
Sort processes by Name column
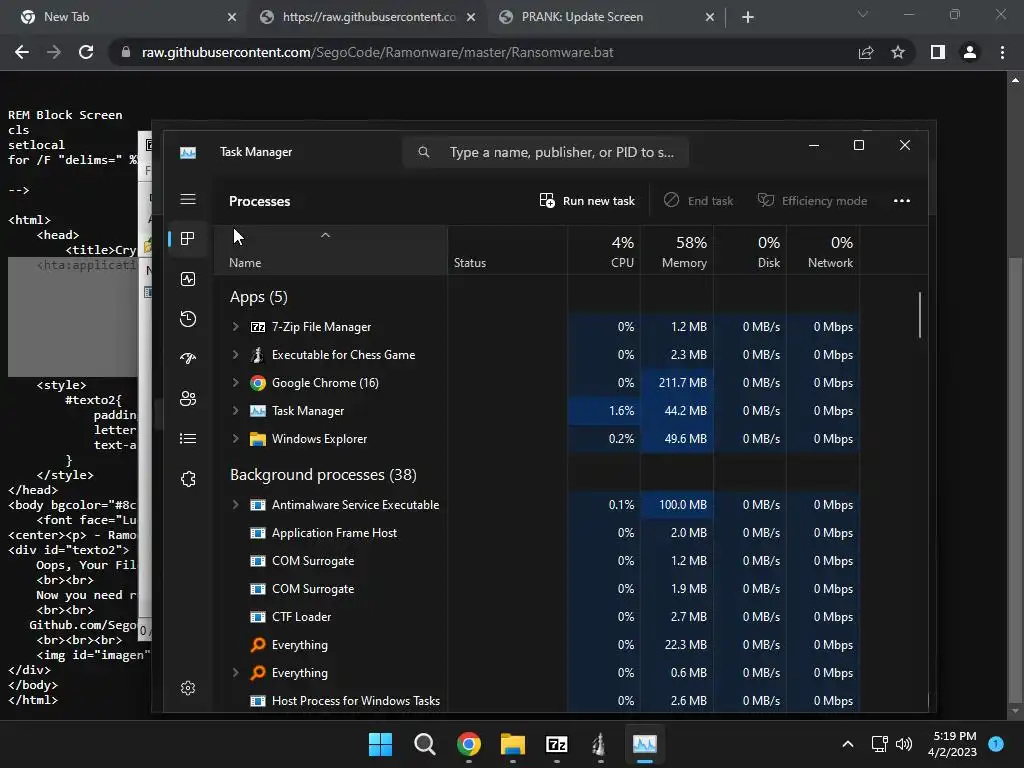330,251
